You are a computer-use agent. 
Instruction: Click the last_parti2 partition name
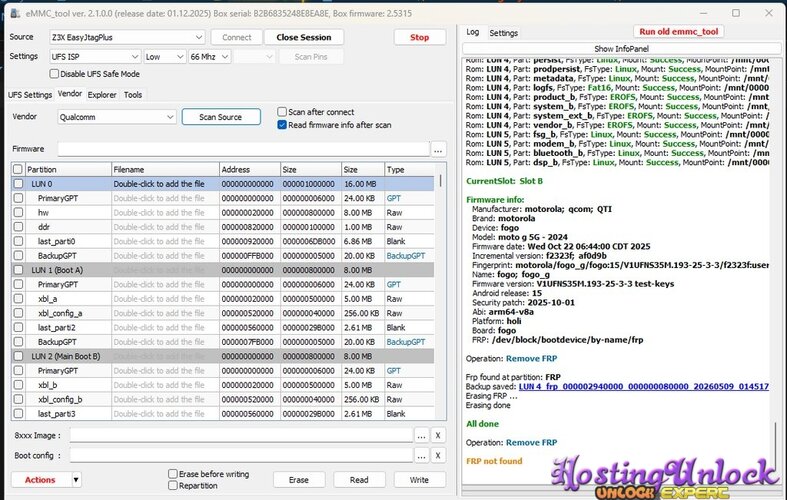point(56,328)
